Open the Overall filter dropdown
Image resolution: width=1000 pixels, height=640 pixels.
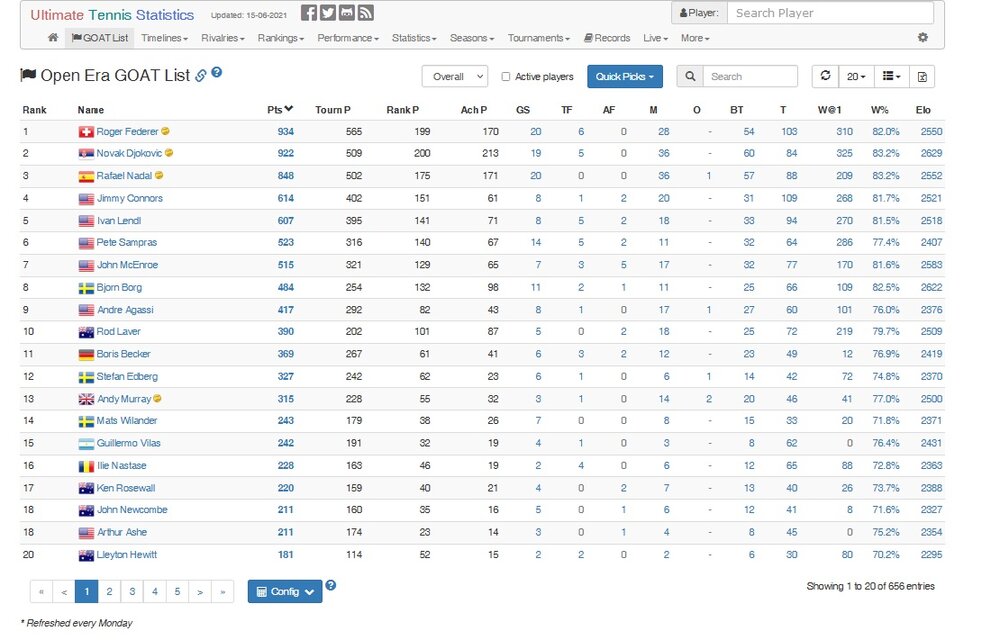click(x=455, y=76)
